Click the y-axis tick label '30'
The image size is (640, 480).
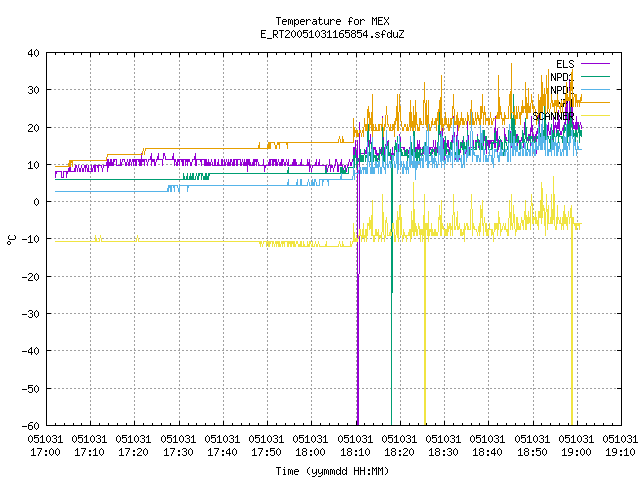click(x=33, y=90)
